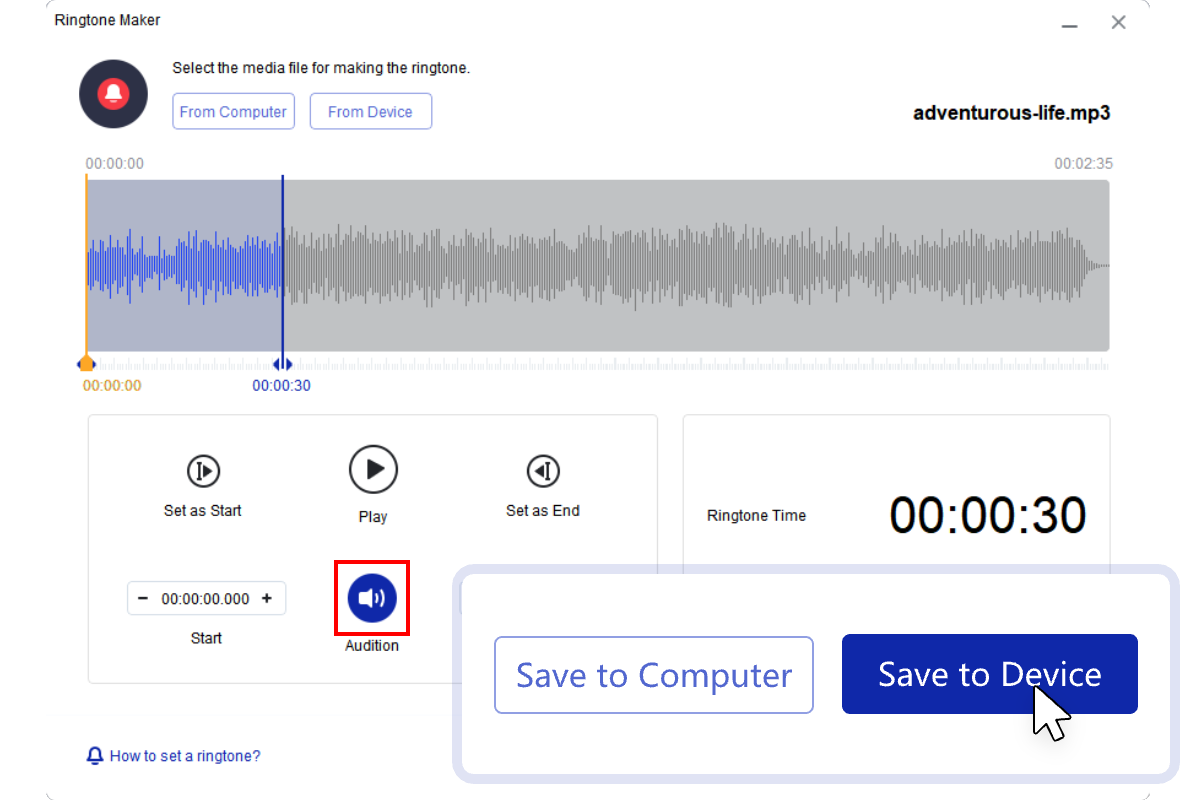This screenshot has height=800, width=1196.
Task: Choose From Computer as media source
Action: tap(233, 112)
